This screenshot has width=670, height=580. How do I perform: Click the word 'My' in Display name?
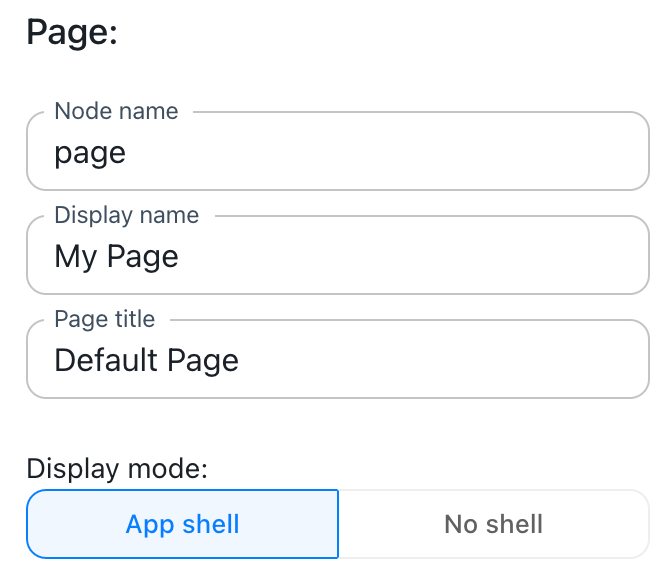click(x=75, y=257)
